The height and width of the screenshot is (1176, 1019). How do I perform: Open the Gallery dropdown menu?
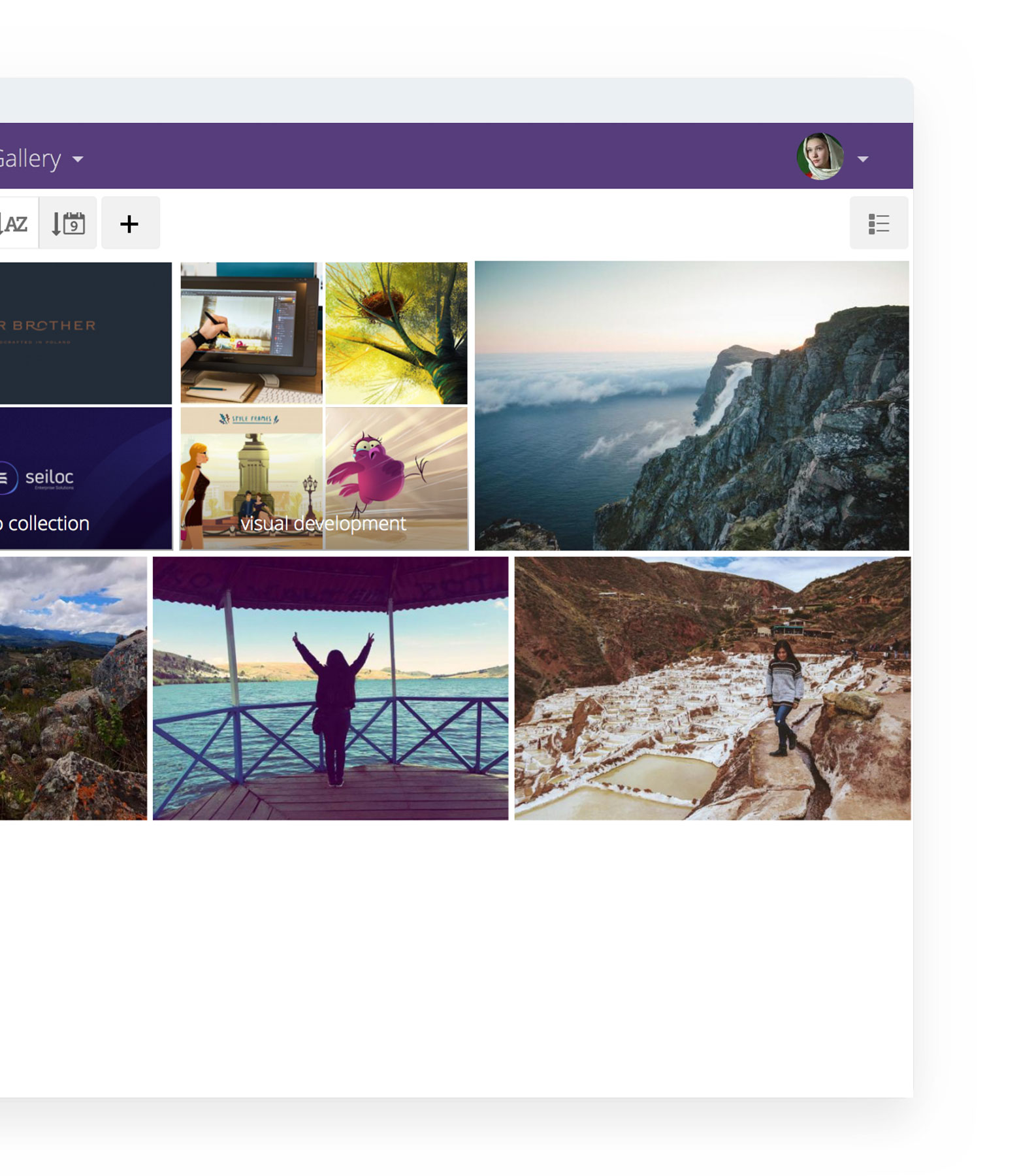click(40, 158)
